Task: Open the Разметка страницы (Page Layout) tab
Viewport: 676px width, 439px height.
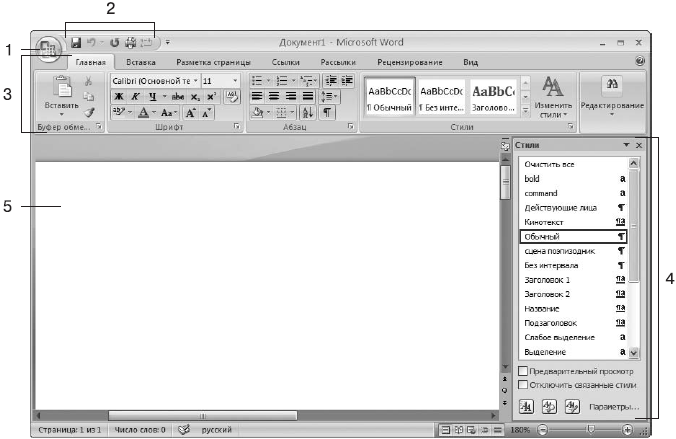Action: click(x=213, y=63)
